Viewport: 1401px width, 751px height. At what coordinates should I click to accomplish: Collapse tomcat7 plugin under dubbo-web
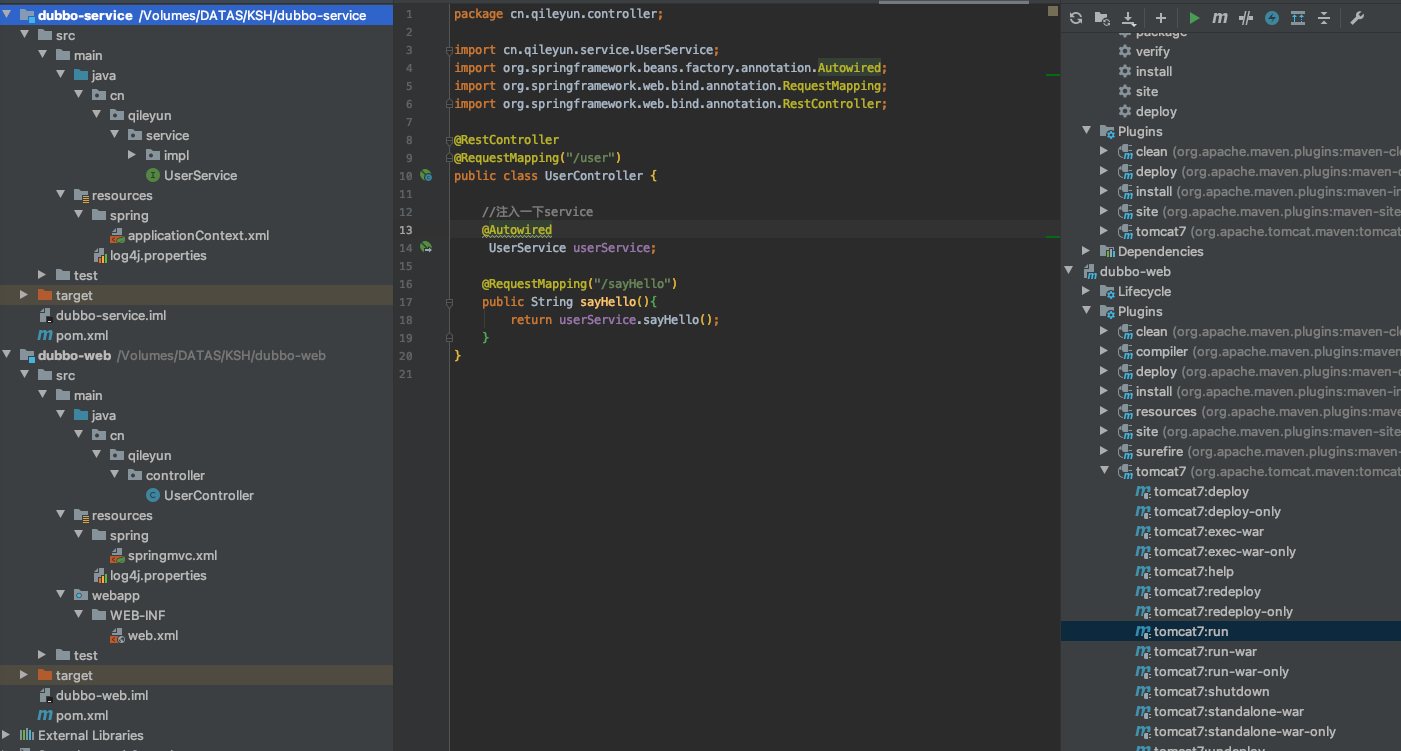(1104, 471)
